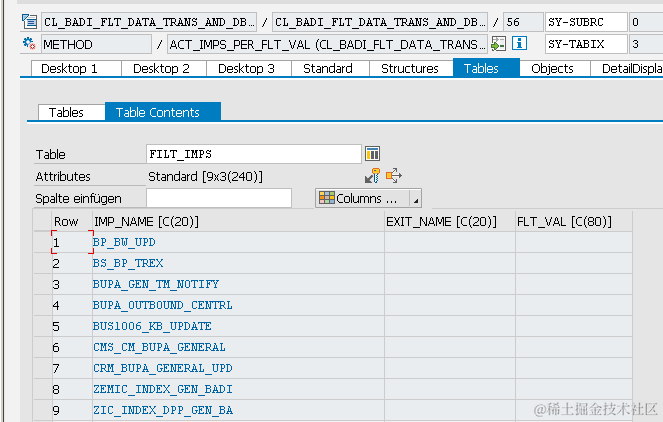
Task: Click the CMS_CM_BUPA_GENERAL cell
Action: tap(238, 347)
